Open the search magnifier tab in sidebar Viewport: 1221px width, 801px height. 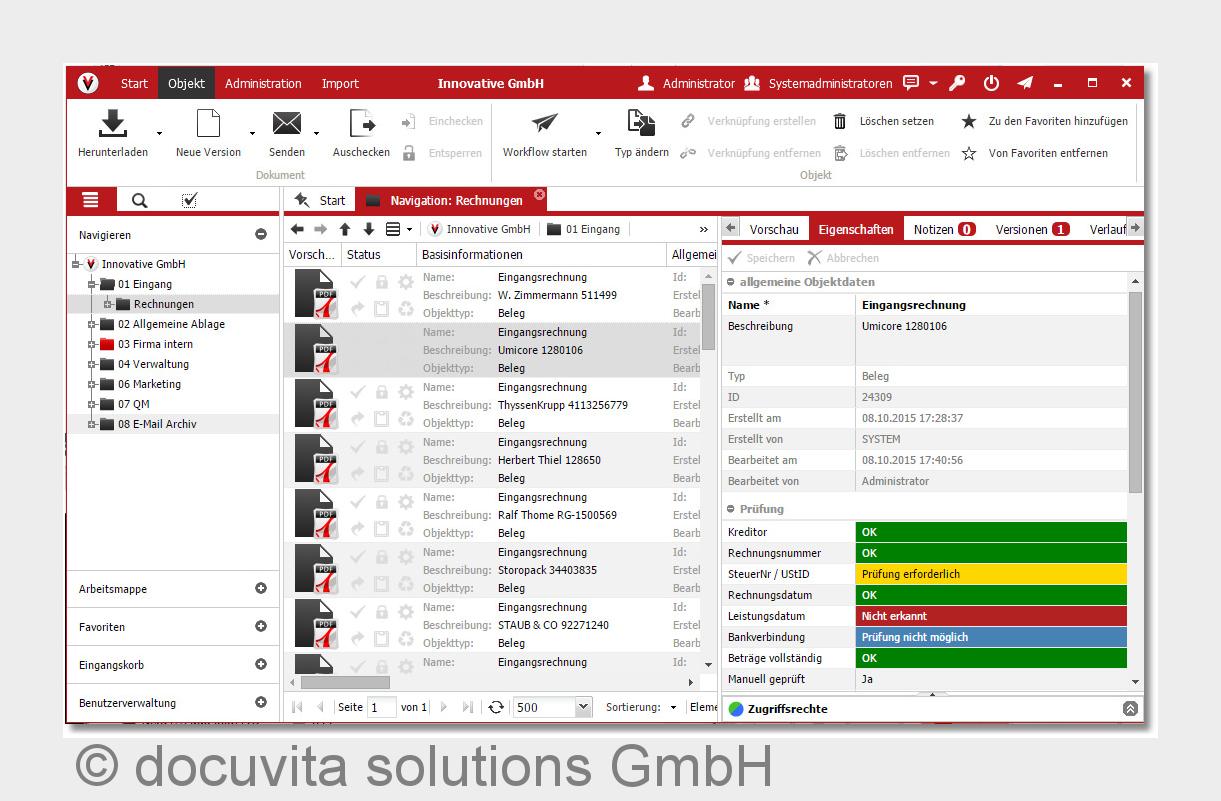tap(139, 200)
